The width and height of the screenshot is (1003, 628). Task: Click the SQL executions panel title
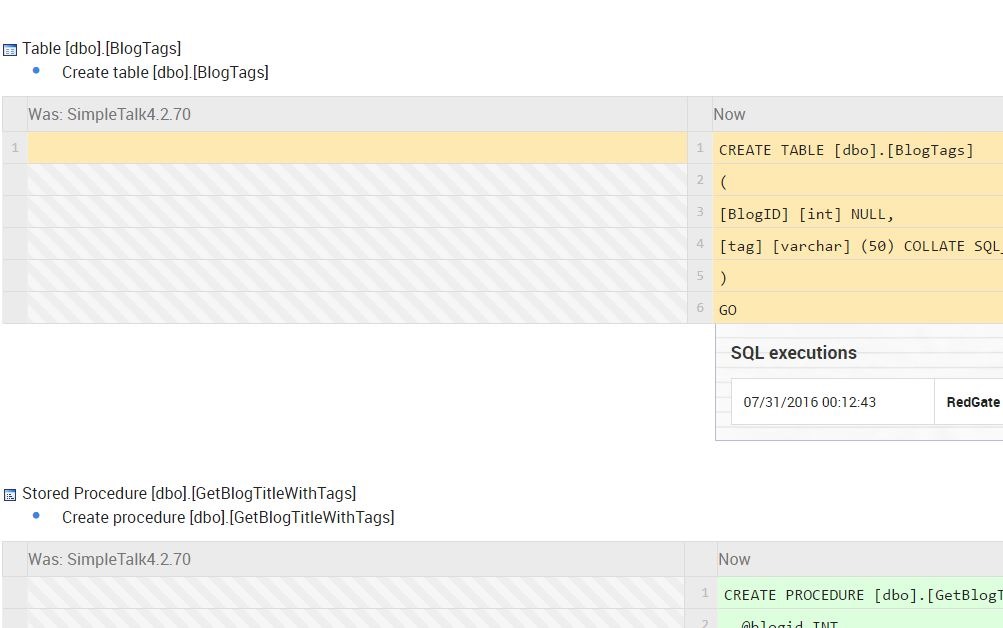click(x=793, y=353)
